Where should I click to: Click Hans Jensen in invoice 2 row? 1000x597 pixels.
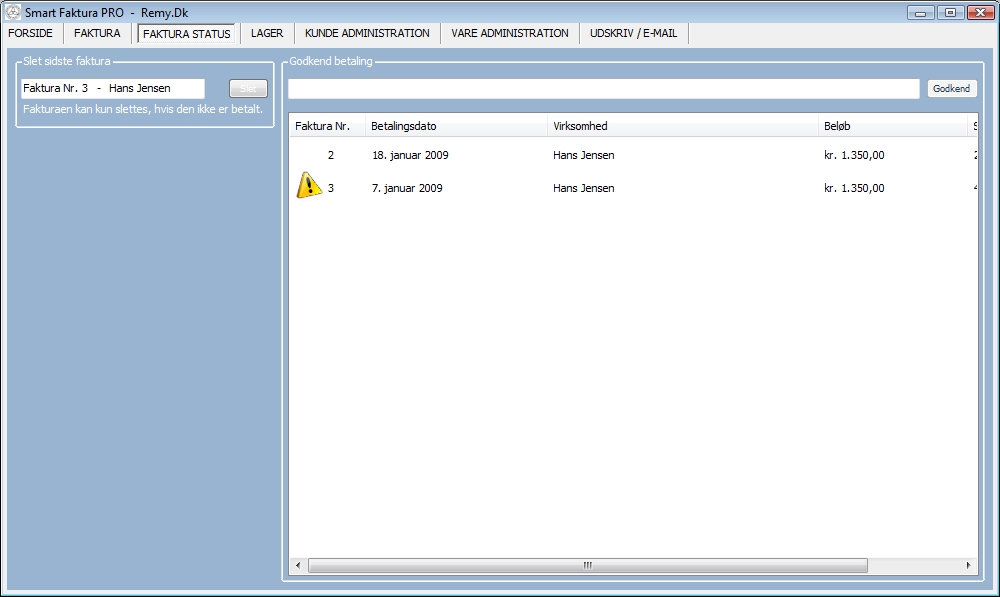click(584, 155)
